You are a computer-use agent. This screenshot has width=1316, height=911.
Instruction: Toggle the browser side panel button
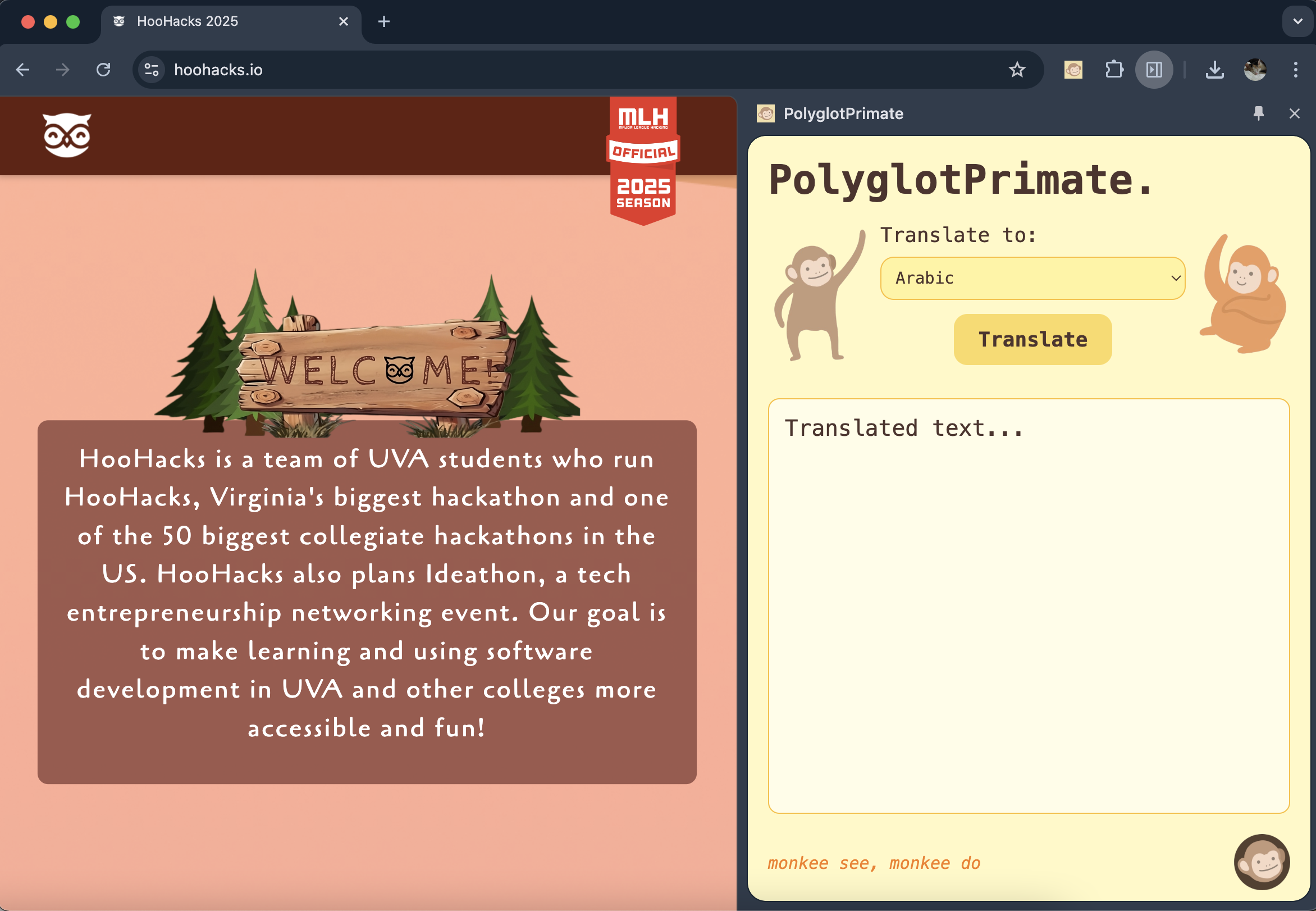point(1154,70)
